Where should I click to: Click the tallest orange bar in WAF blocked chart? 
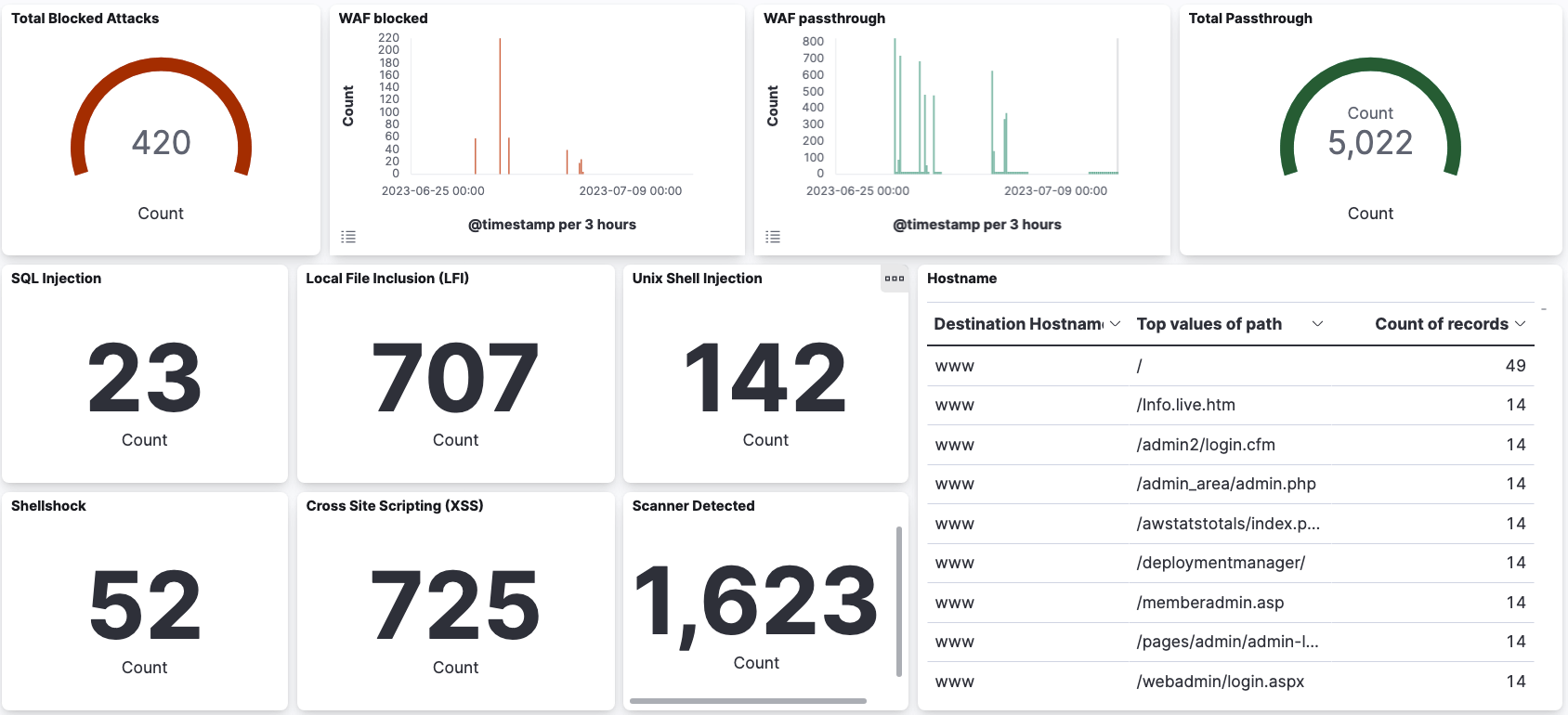[x=500, y=107]
